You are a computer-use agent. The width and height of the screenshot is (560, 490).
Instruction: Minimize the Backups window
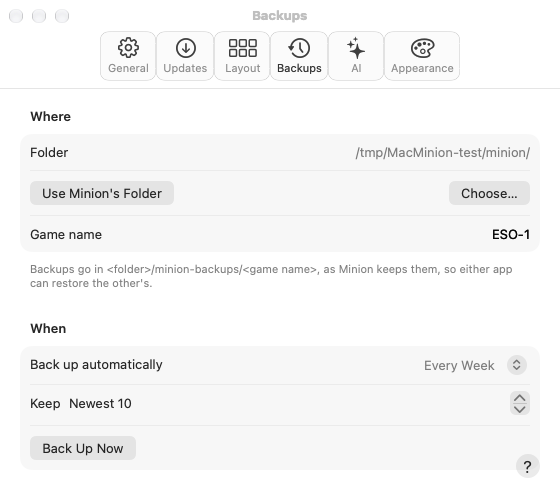point(39,16)
